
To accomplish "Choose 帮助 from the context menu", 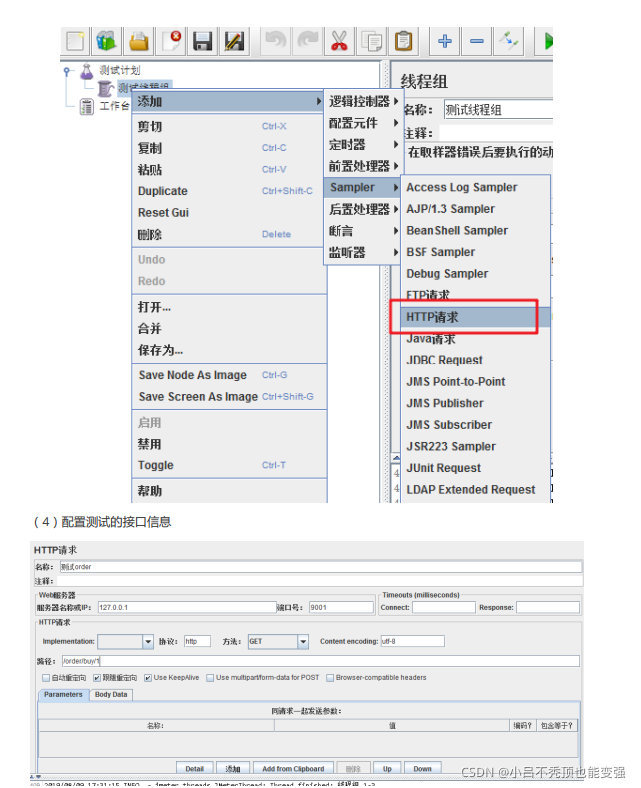I will pos(228,491).
